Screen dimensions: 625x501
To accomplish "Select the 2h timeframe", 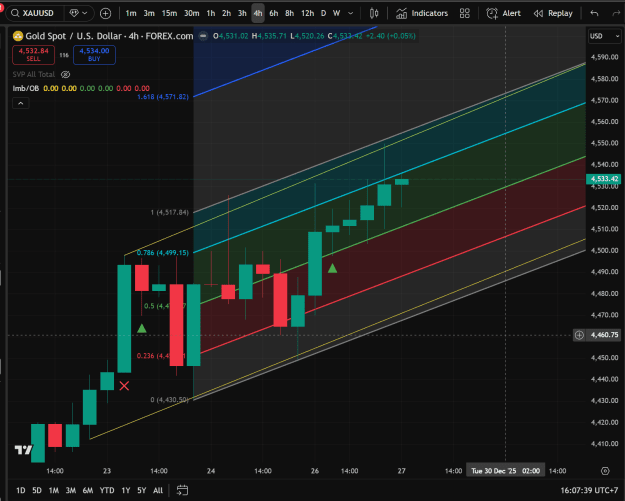I will 226,13.
